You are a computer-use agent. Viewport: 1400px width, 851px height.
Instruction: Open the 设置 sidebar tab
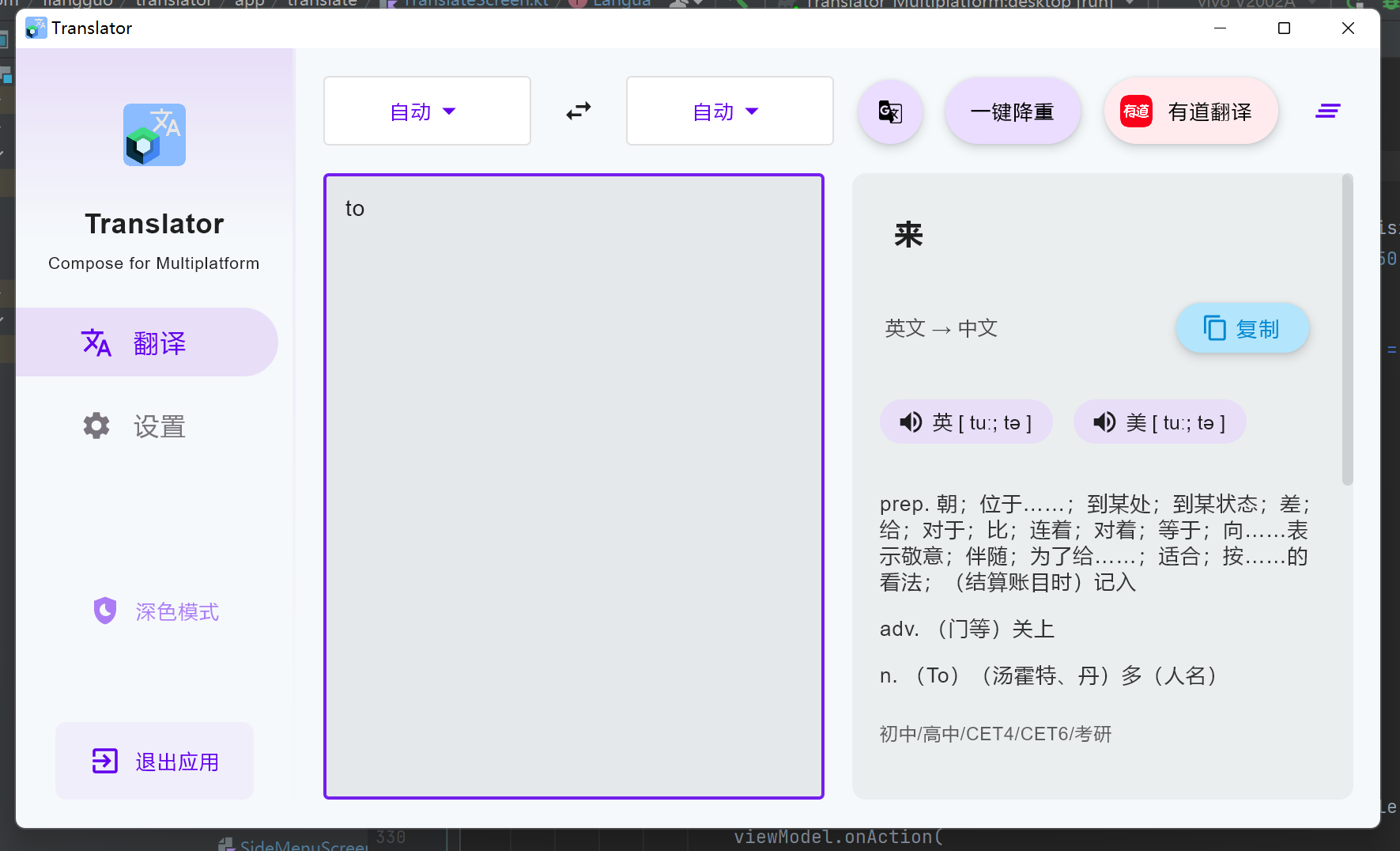(147, 425)
